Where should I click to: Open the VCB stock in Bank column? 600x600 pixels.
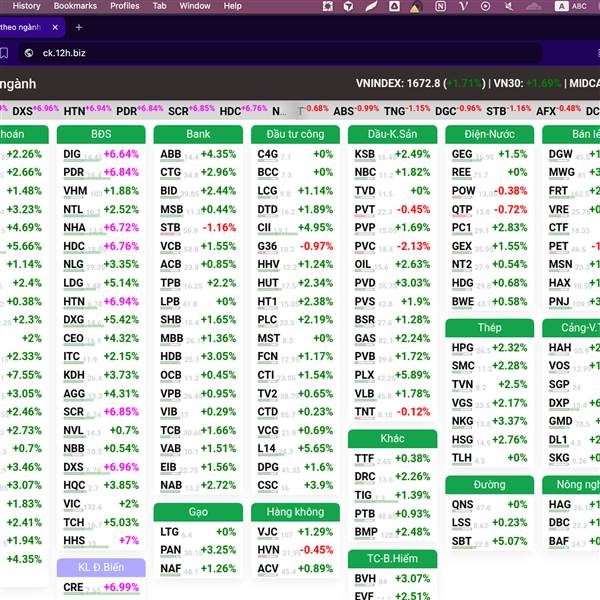tap(171, 246)
